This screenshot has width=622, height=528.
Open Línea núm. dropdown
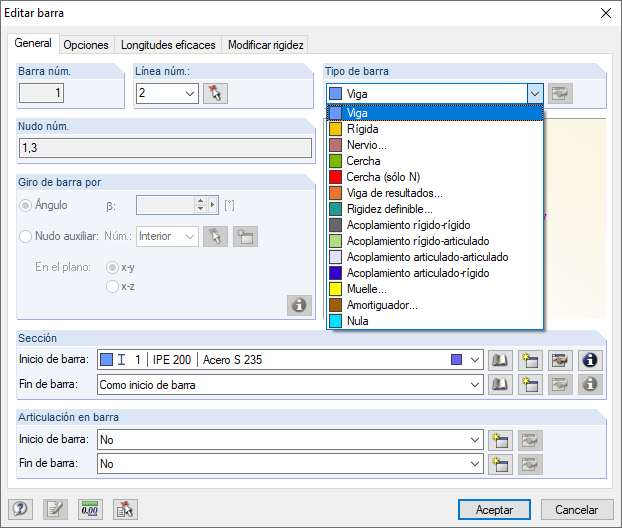point(190,94)
